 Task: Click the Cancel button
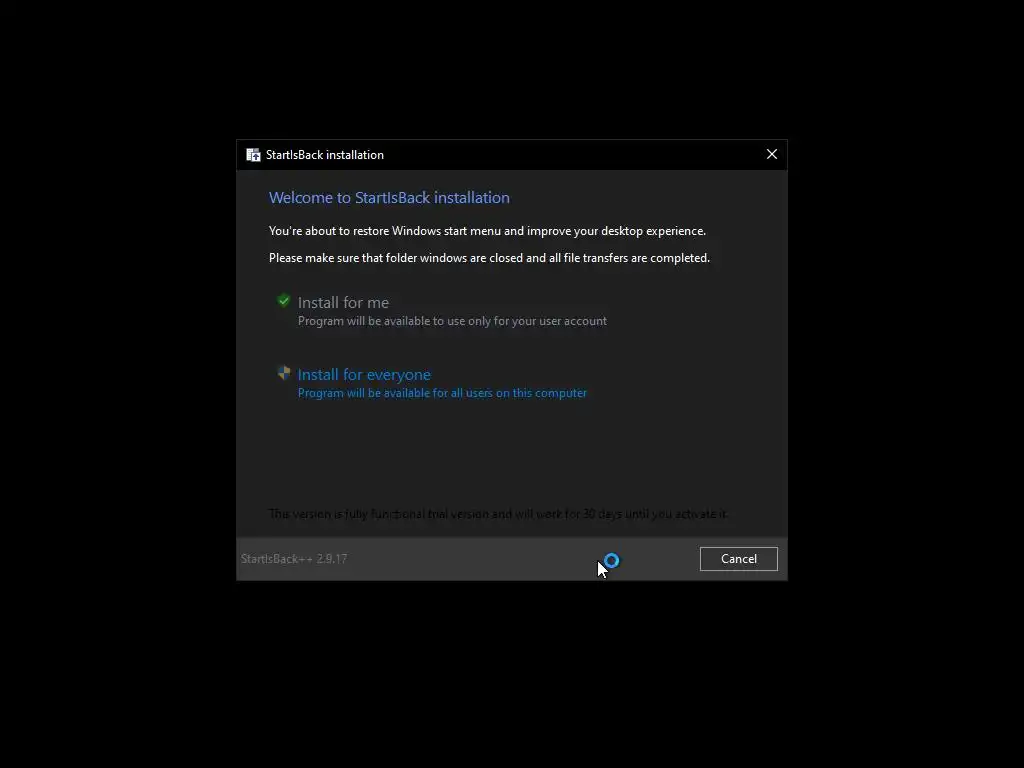(x=739, y=559)
